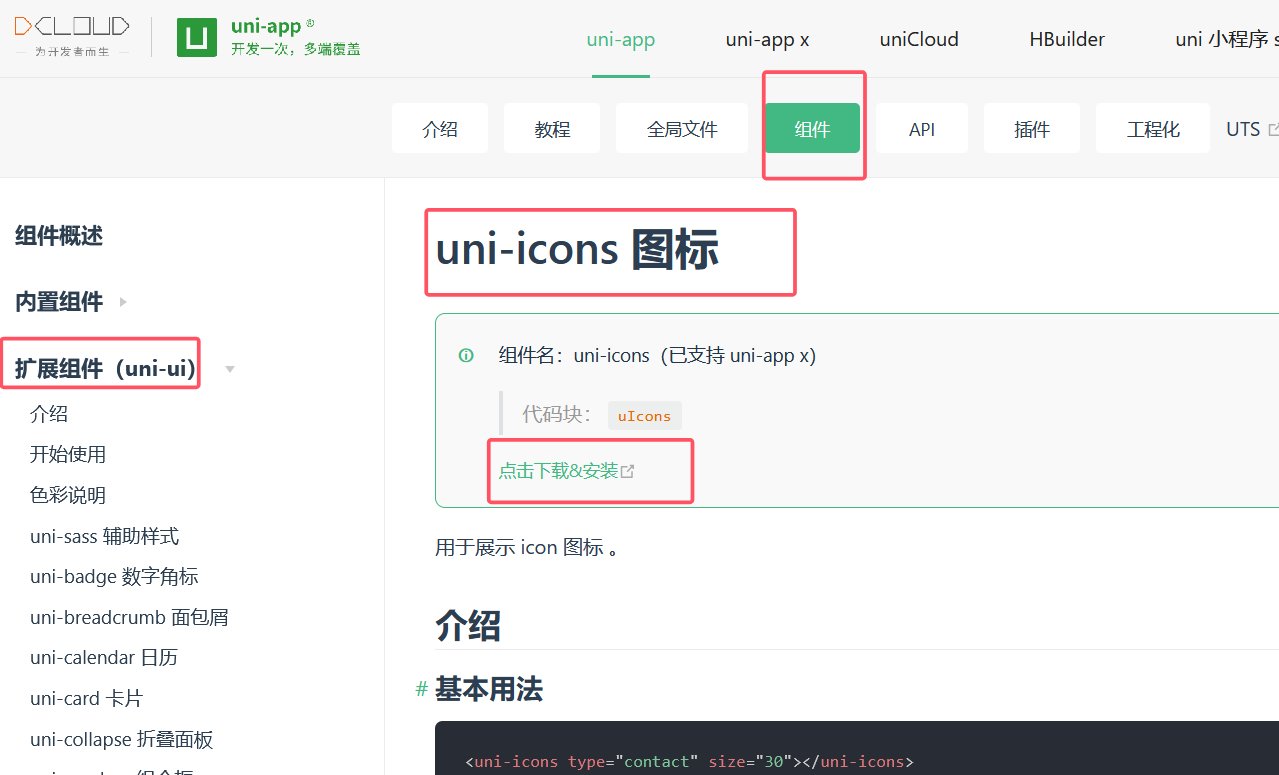The height and width of the screenshot is (775, 1279).
Task: Open the 组件概述 sidebar section
Action: pyautogui.click(x=59, y=236)
